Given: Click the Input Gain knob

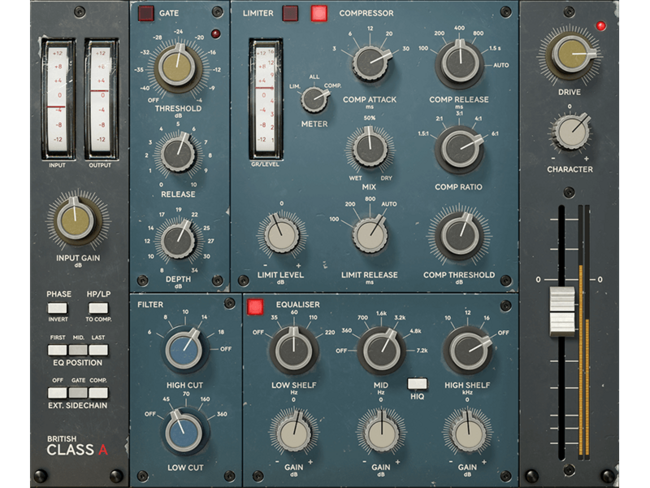Looking at the screenshot, I should pyautogui.click(x=76, y=221).
